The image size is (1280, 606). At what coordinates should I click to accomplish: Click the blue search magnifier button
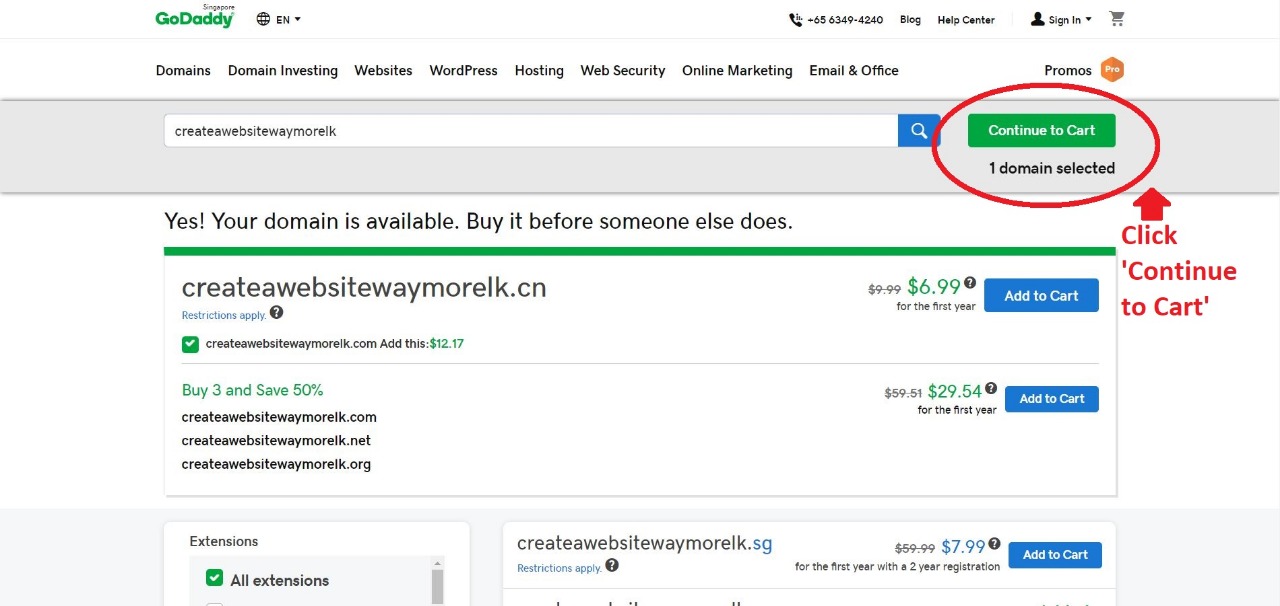(919, 130)
